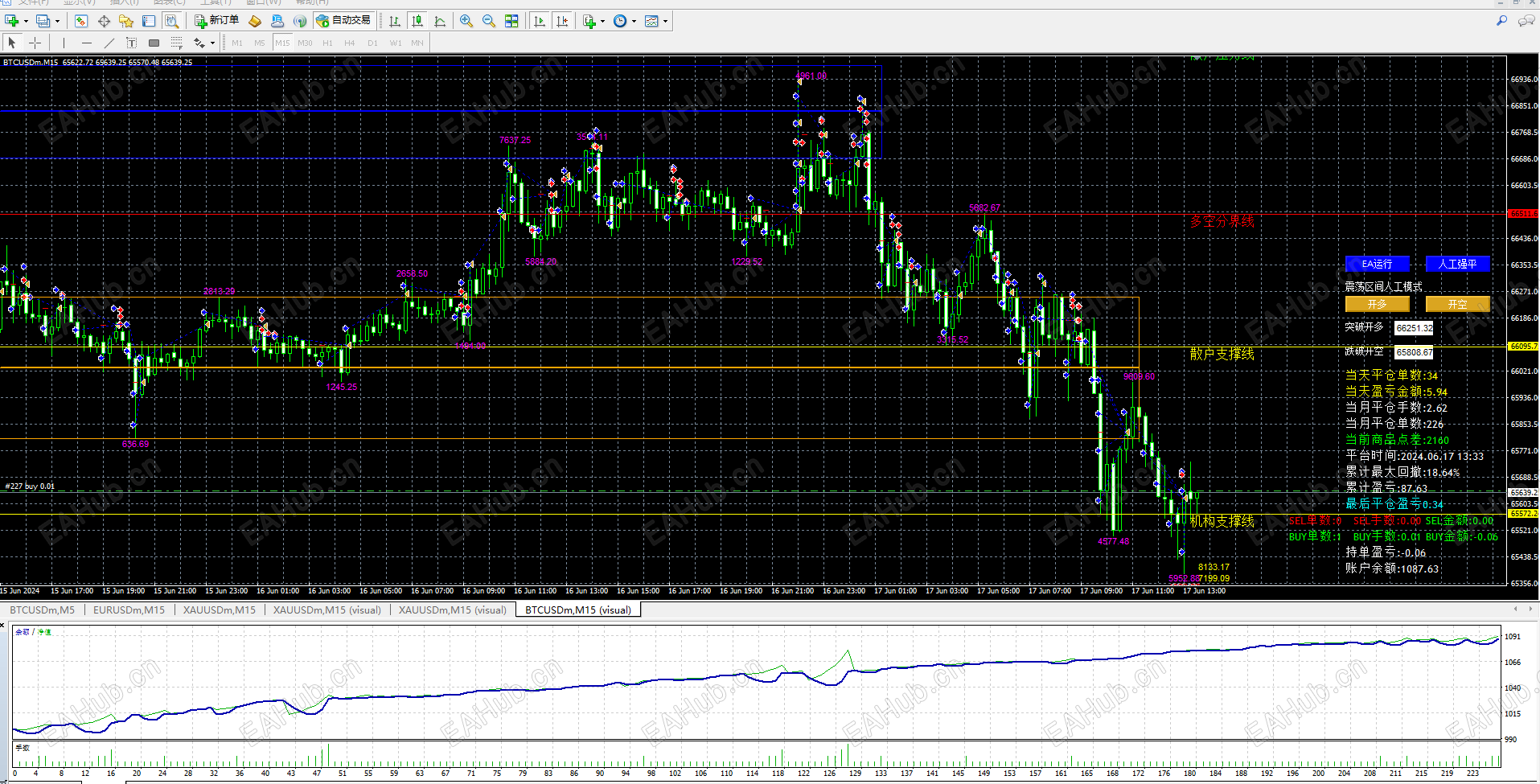Viewport: 1540px width, 784px height.
Task: Toggle chart auto scroll
Action: (x=540, y=21)
